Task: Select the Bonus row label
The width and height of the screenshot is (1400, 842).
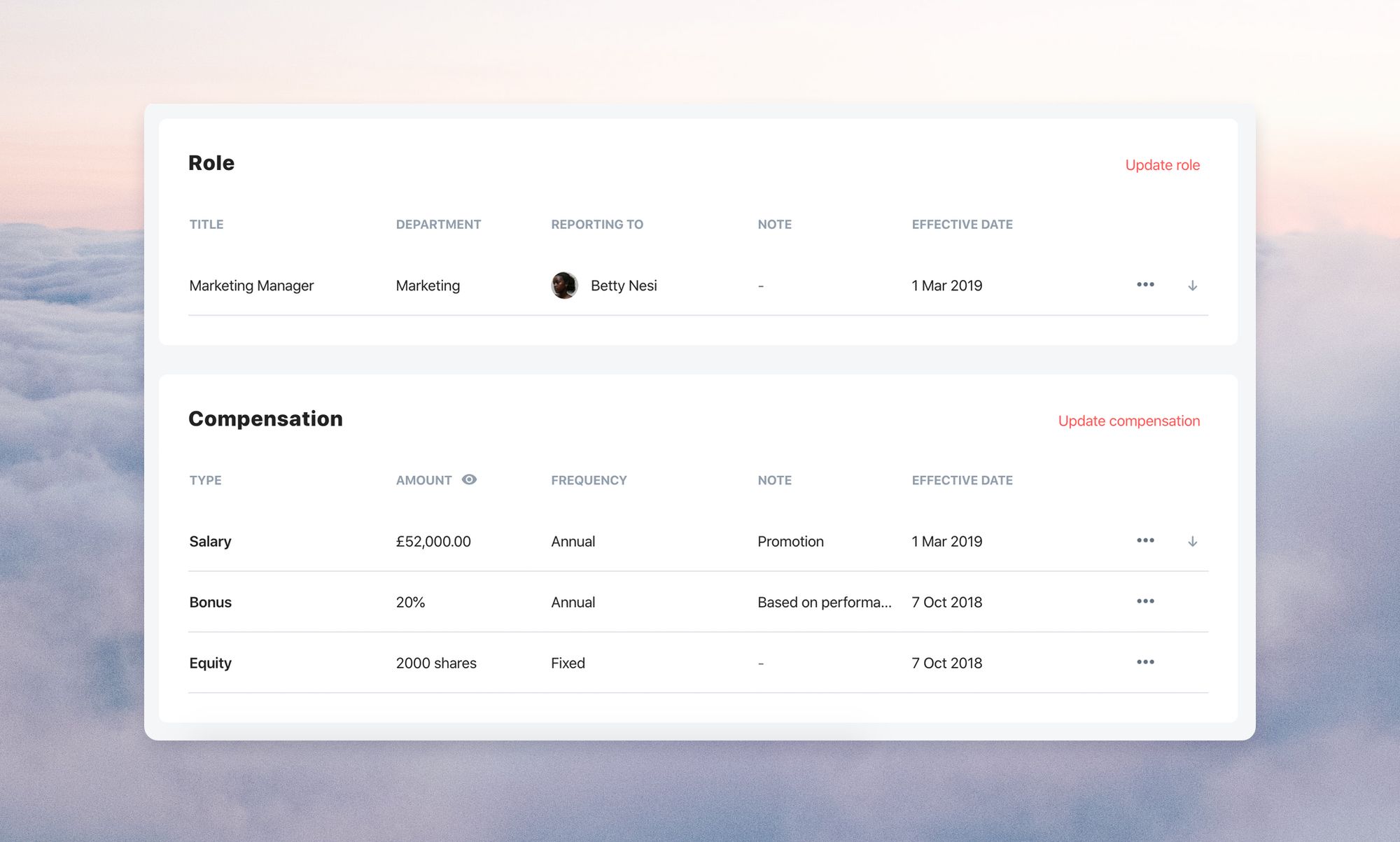Action: click(210, 603)
